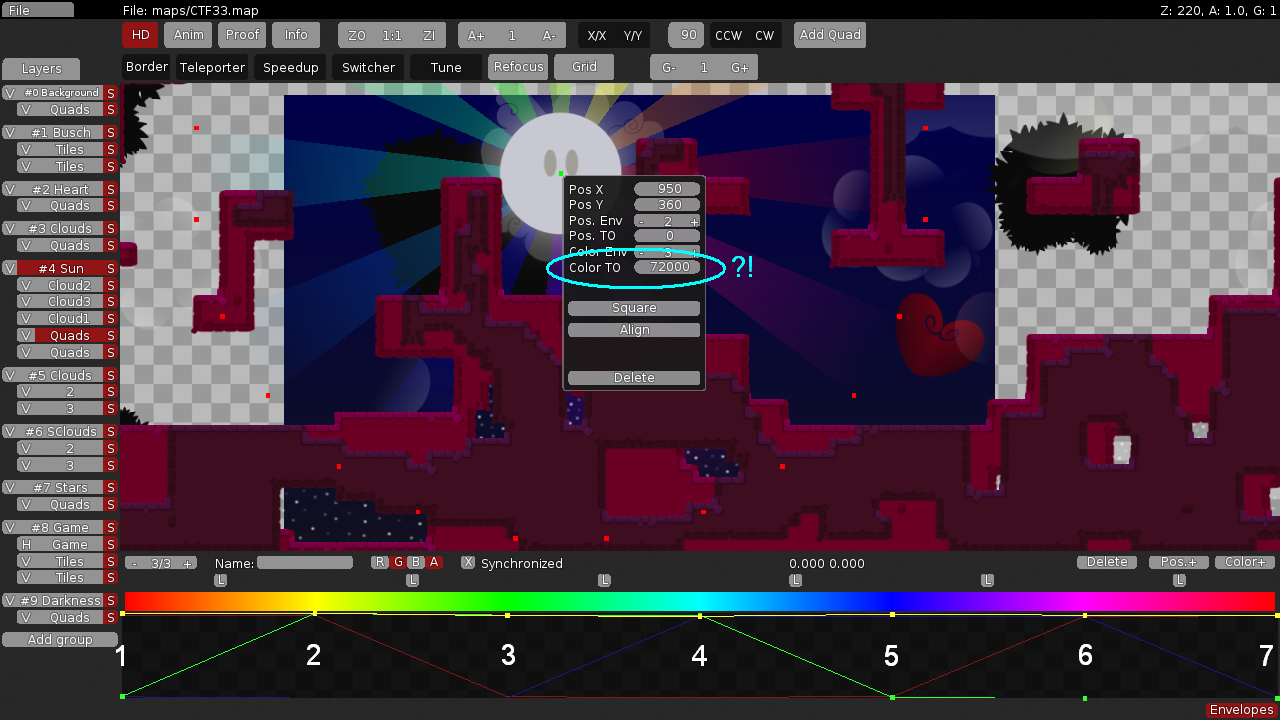Toggle the HD detail mode button
Viewport: 1280px width, 720px height.
coord(141,35)
